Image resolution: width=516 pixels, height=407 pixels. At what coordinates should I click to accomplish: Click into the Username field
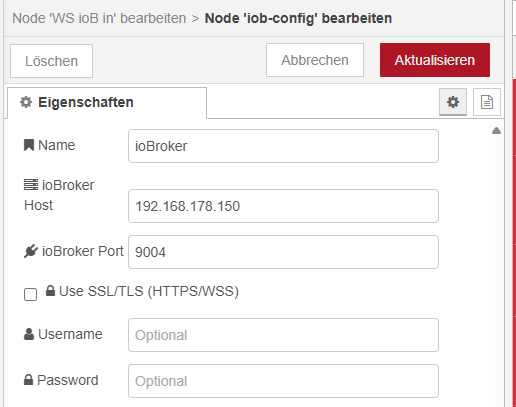(x=283, y=335)
